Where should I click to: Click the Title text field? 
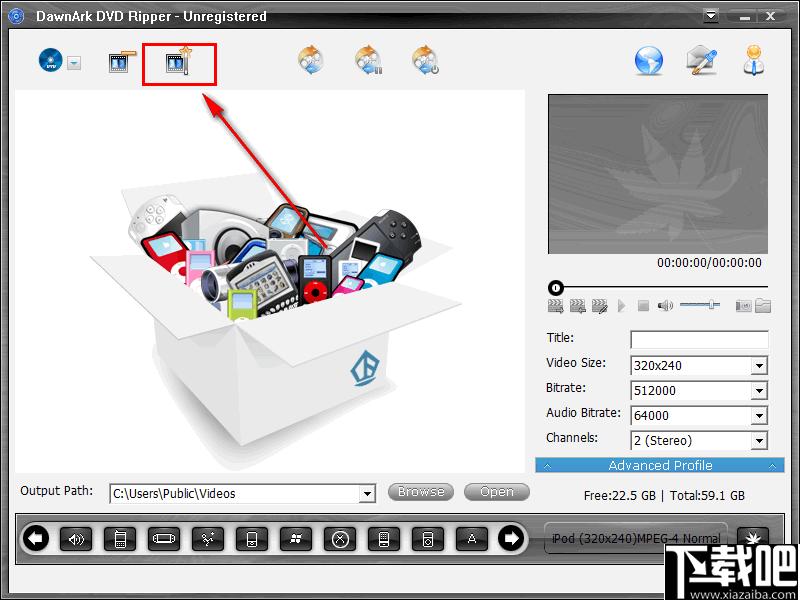[x=699, y=340]
